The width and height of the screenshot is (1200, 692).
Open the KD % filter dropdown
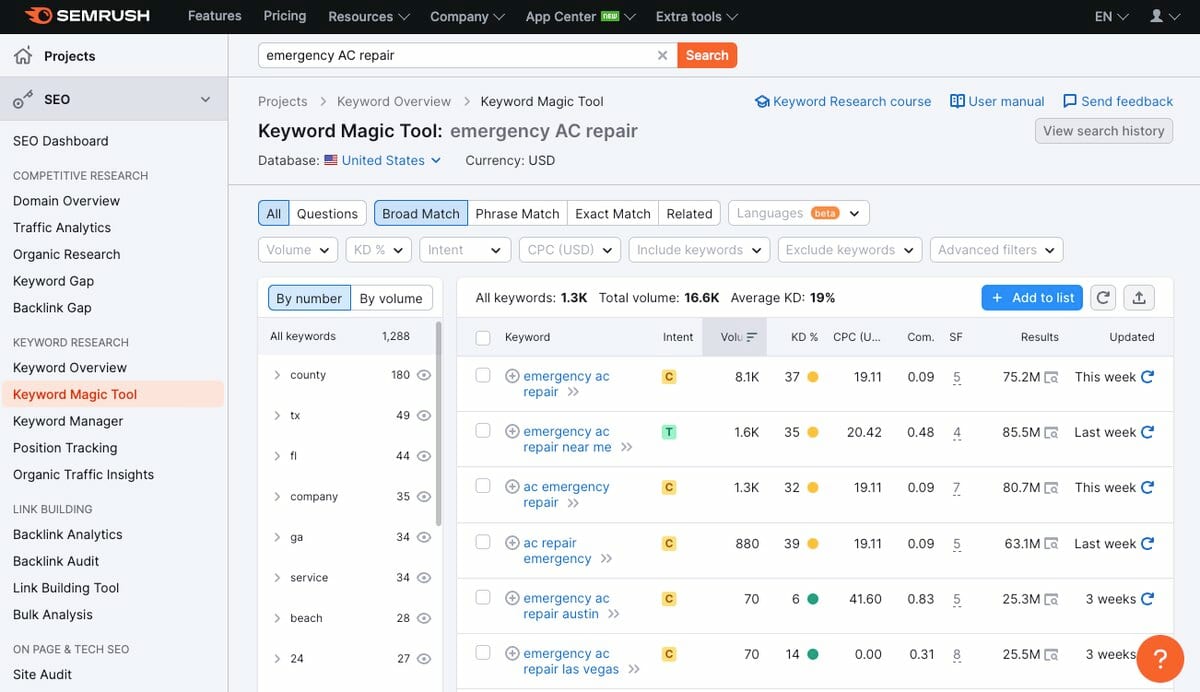[x=379, y=250]
